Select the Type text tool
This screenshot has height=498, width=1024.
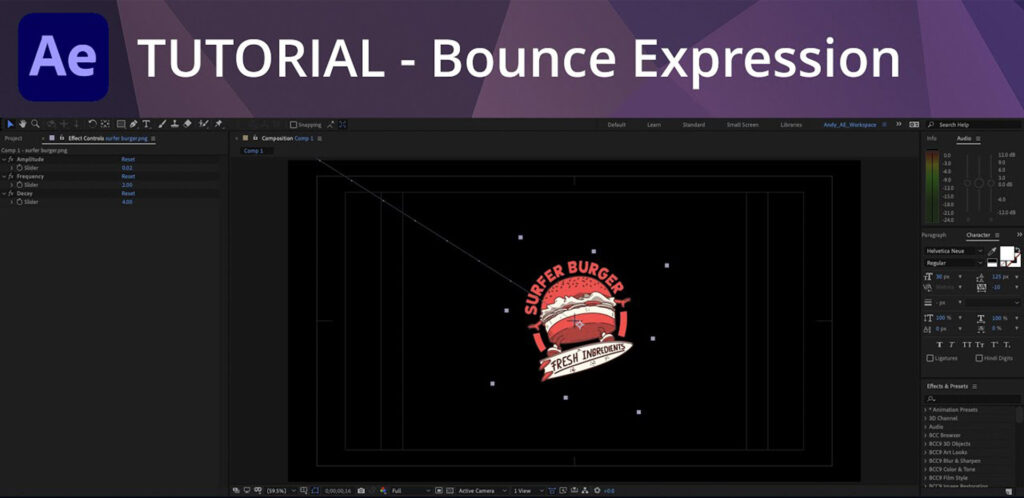click(x=146, y=124)
